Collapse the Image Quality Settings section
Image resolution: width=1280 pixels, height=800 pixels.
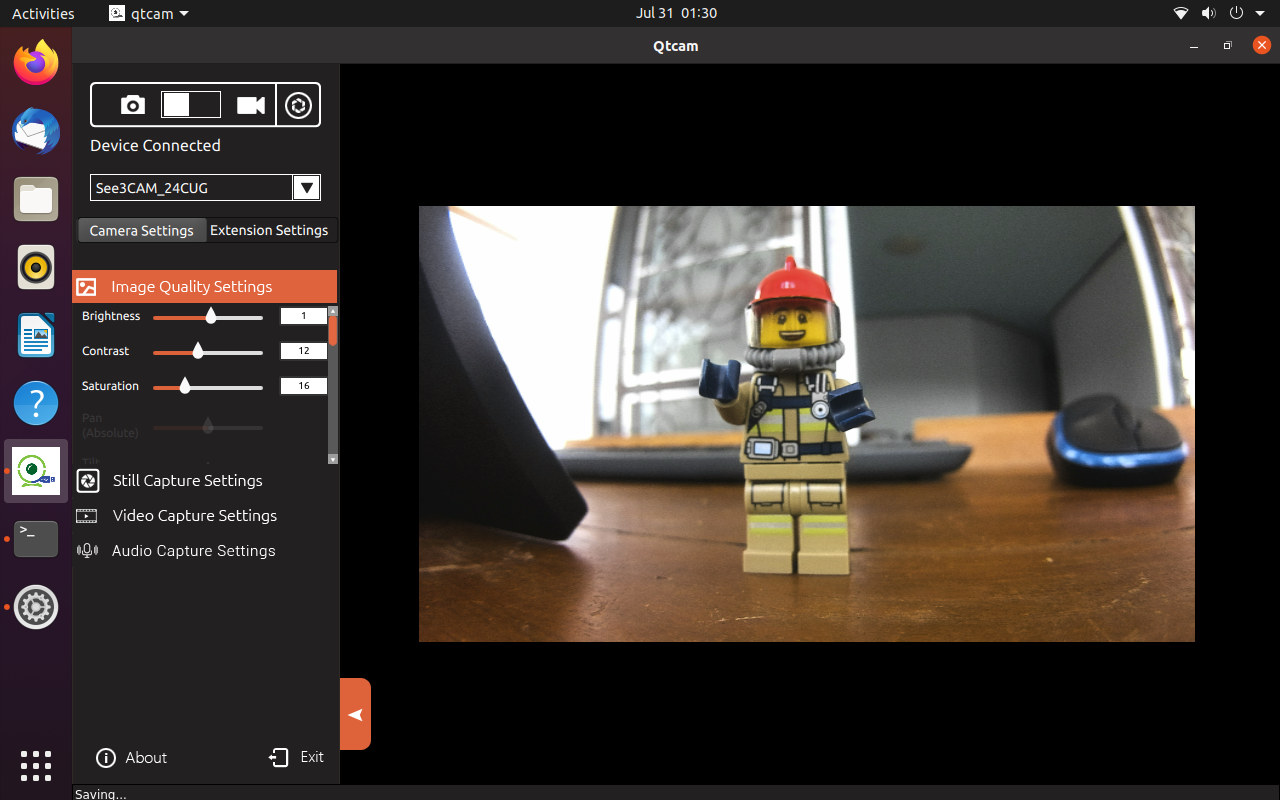point(205,286)
